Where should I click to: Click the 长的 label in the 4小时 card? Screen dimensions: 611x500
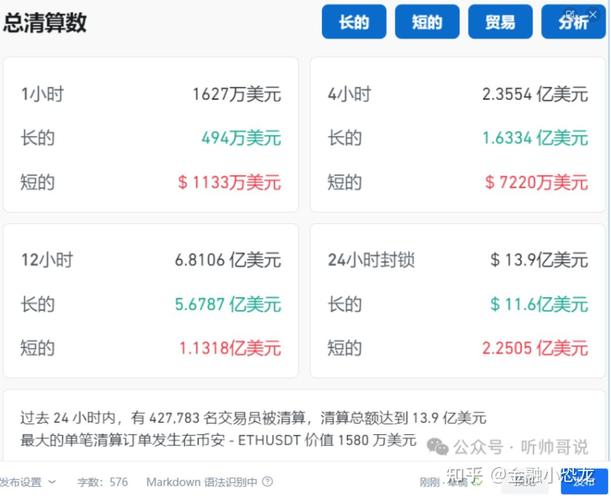coord(345,138)
